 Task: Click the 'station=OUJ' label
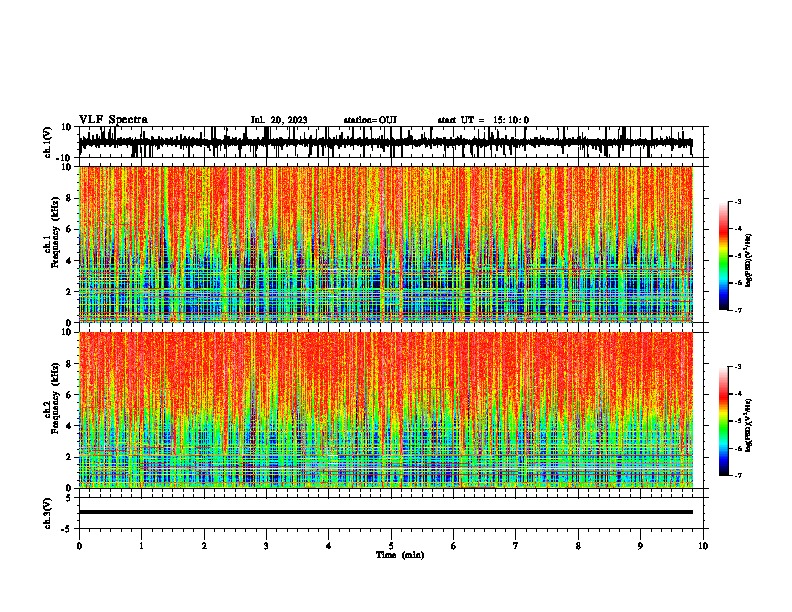(x=370, y=120)
